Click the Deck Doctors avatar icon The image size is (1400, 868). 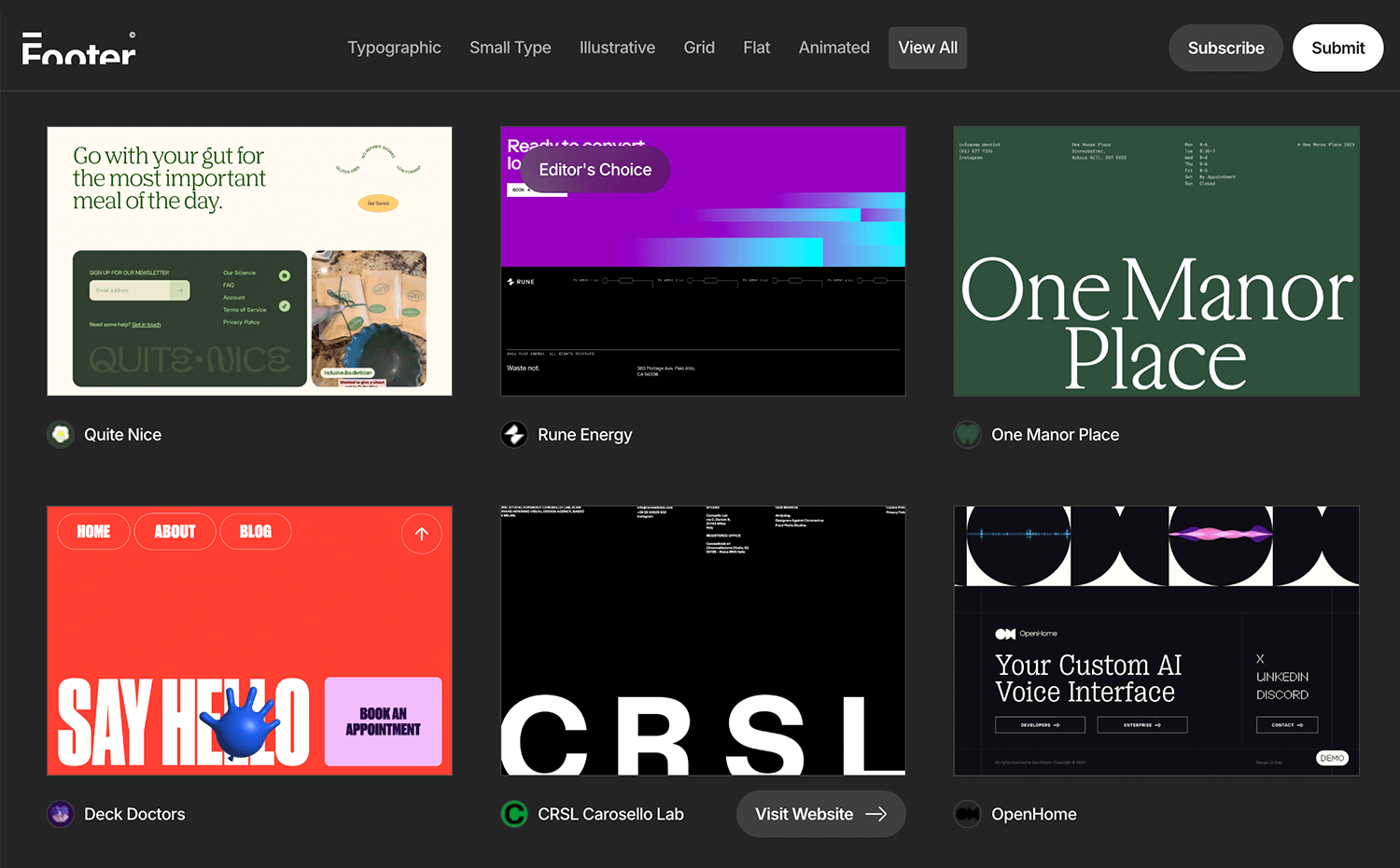click(61, 815)
